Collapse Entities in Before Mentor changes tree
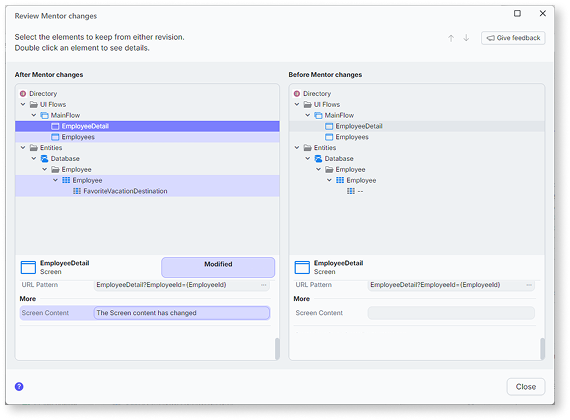The height and width of the screenshot is (420, 570). point(297,148)
